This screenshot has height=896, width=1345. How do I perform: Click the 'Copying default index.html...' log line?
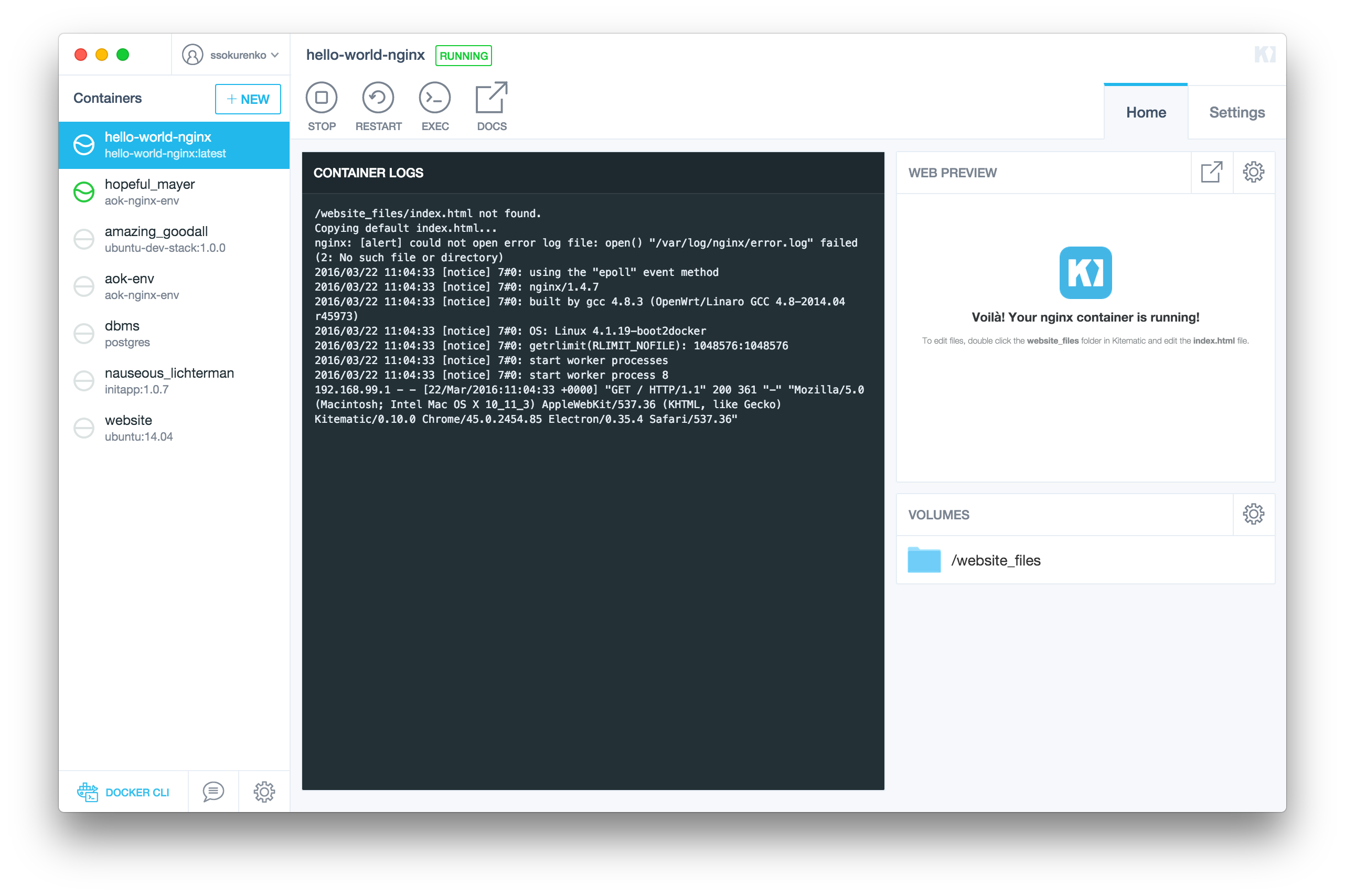(x=405, y=228)
